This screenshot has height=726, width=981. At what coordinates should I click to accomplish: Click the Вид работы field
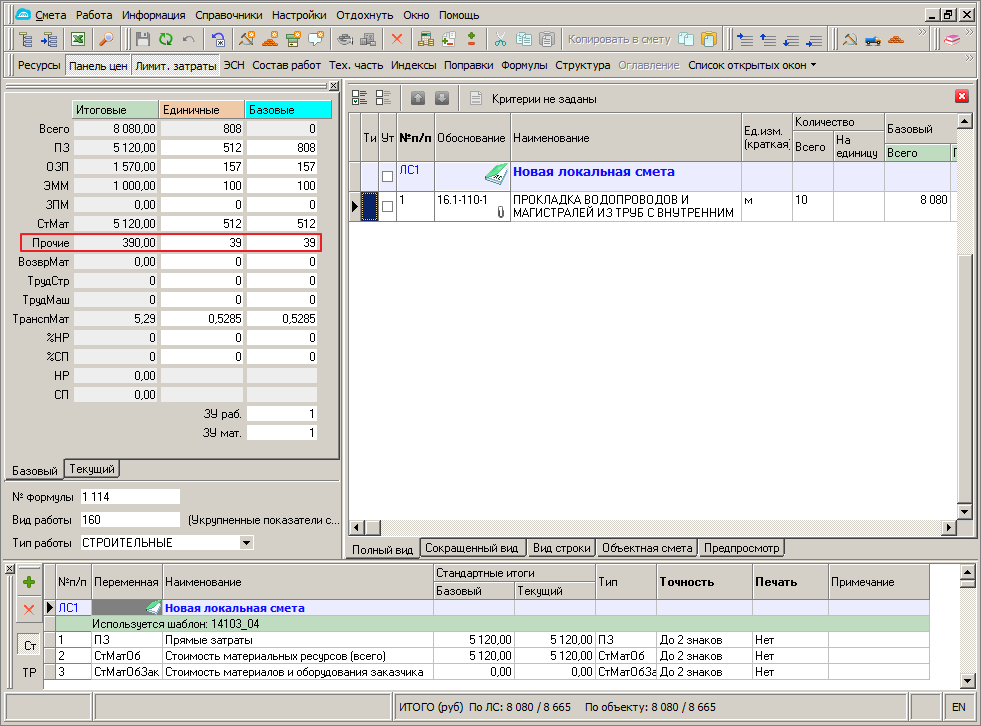pyautogui.click(x=130, y=519)
